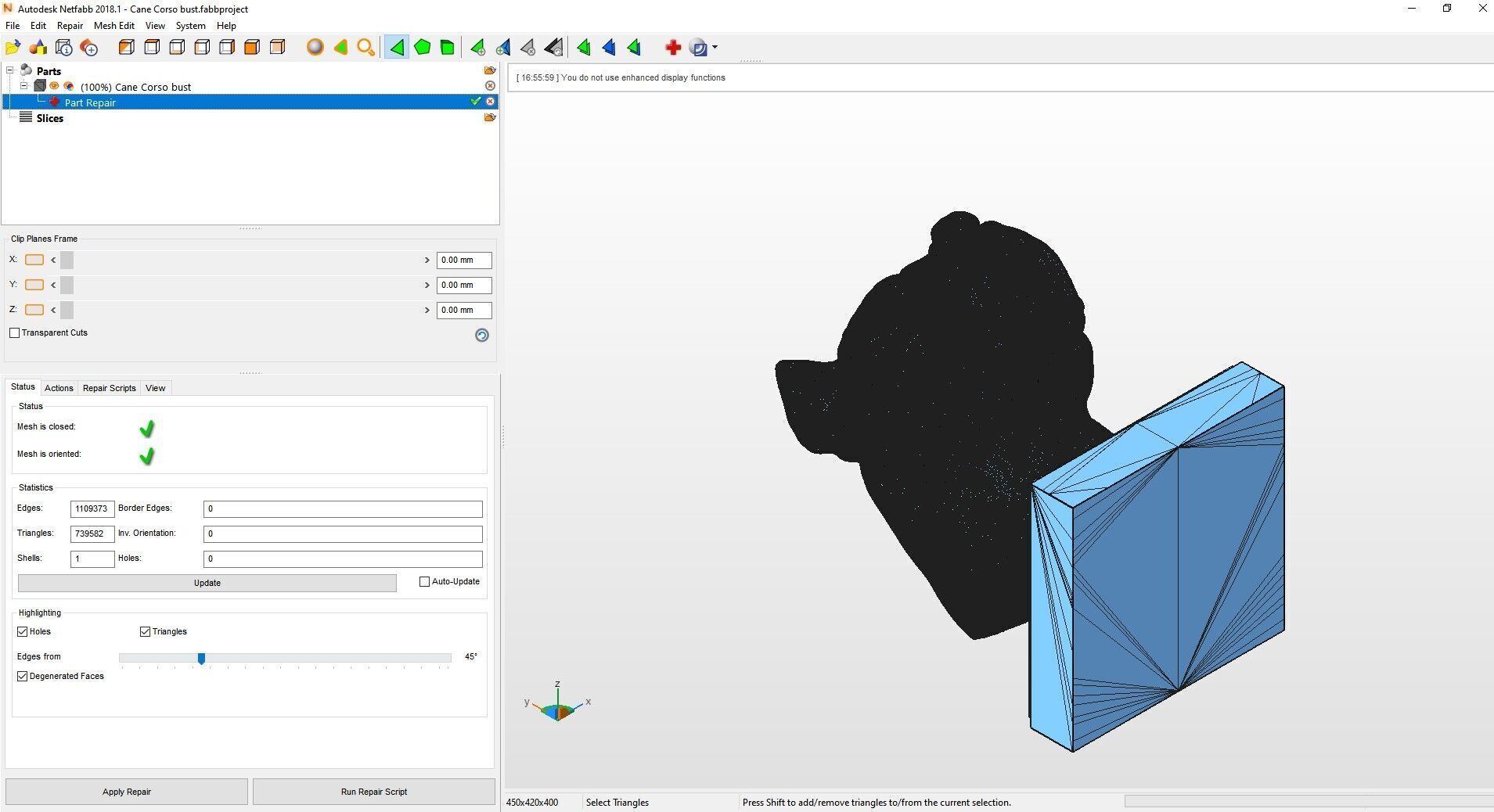Click the Y clip plane right arrow
Image resolution: width=1494 pixels, height=812 pixels.
pos(427,285)
